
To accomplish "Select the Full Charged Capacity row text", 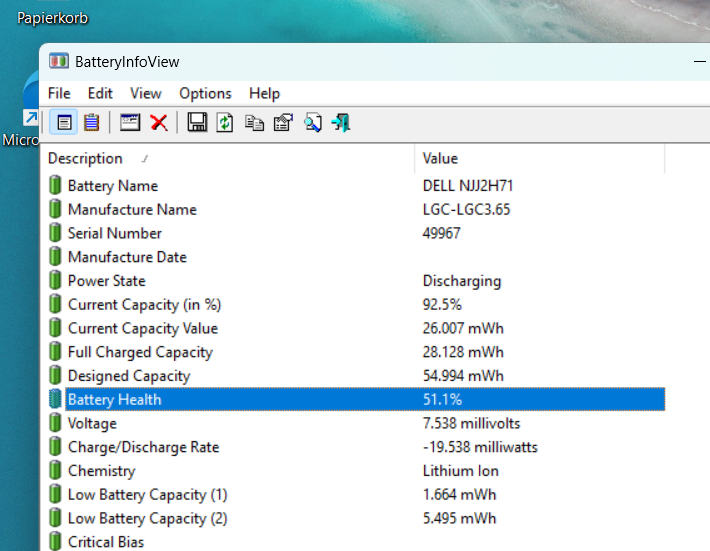I will pyautogui.click(x=140, y=352).
